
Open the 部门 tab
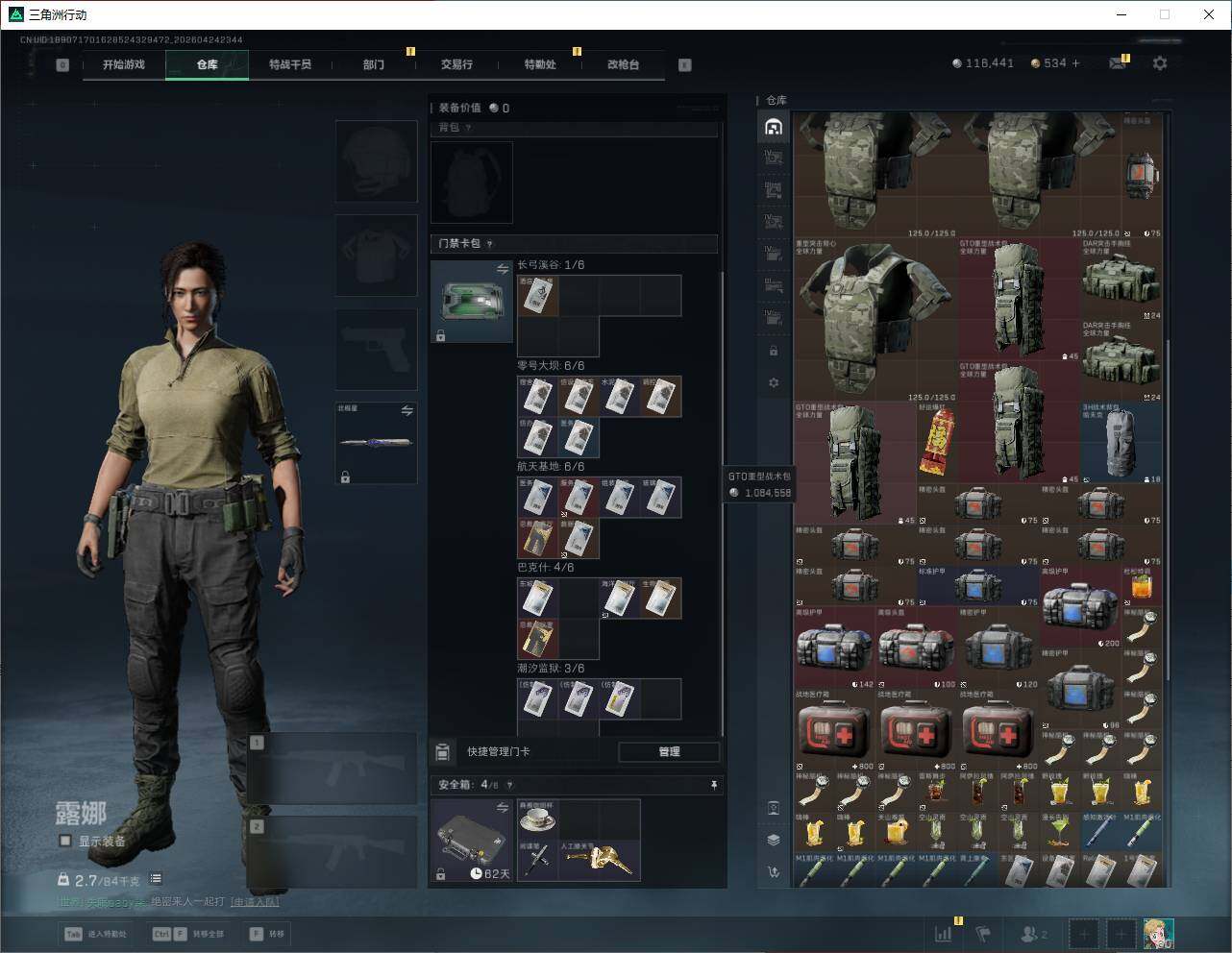(x=374, y=64)
